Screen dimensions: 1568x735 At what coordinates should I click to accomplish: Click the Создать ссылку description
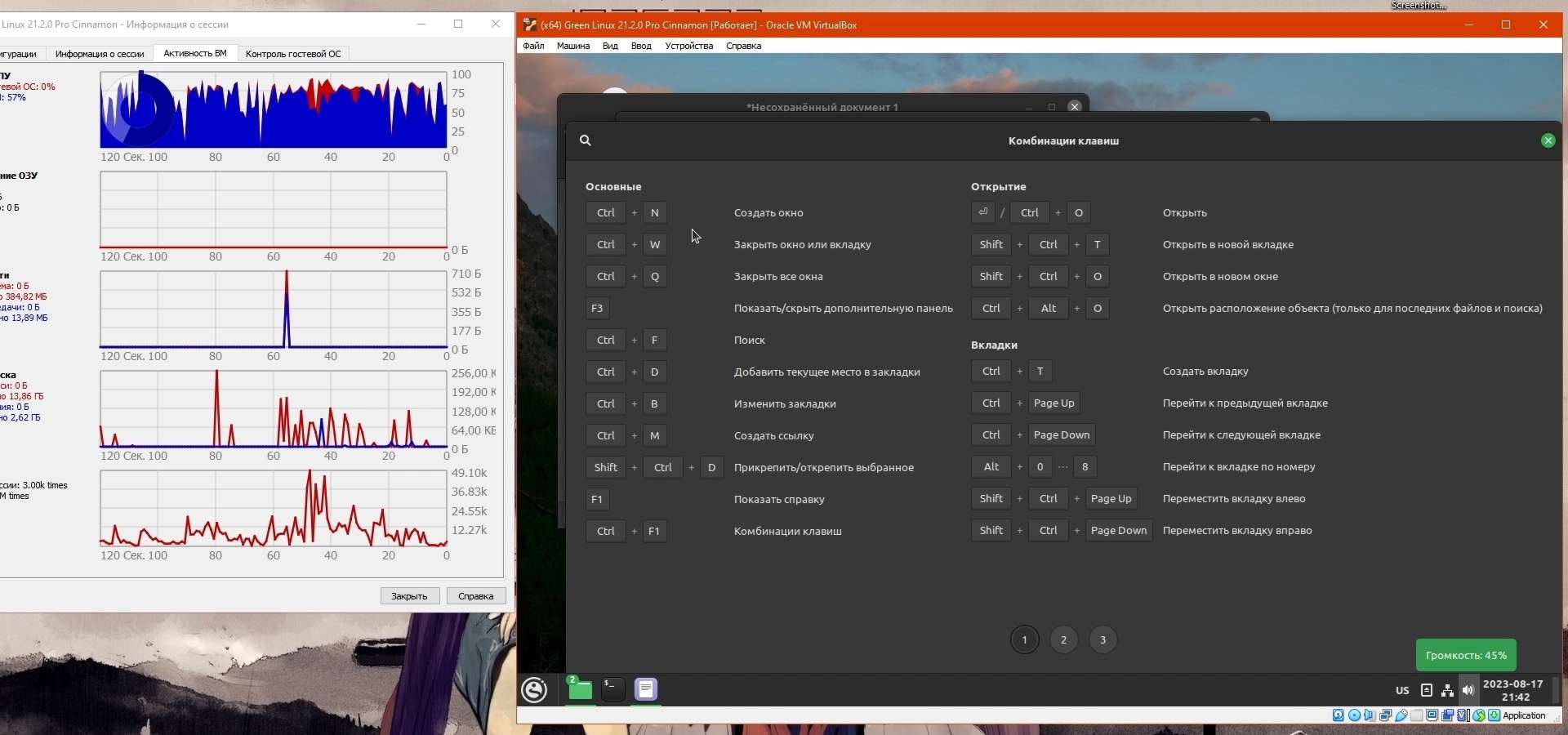coord(774,436)
